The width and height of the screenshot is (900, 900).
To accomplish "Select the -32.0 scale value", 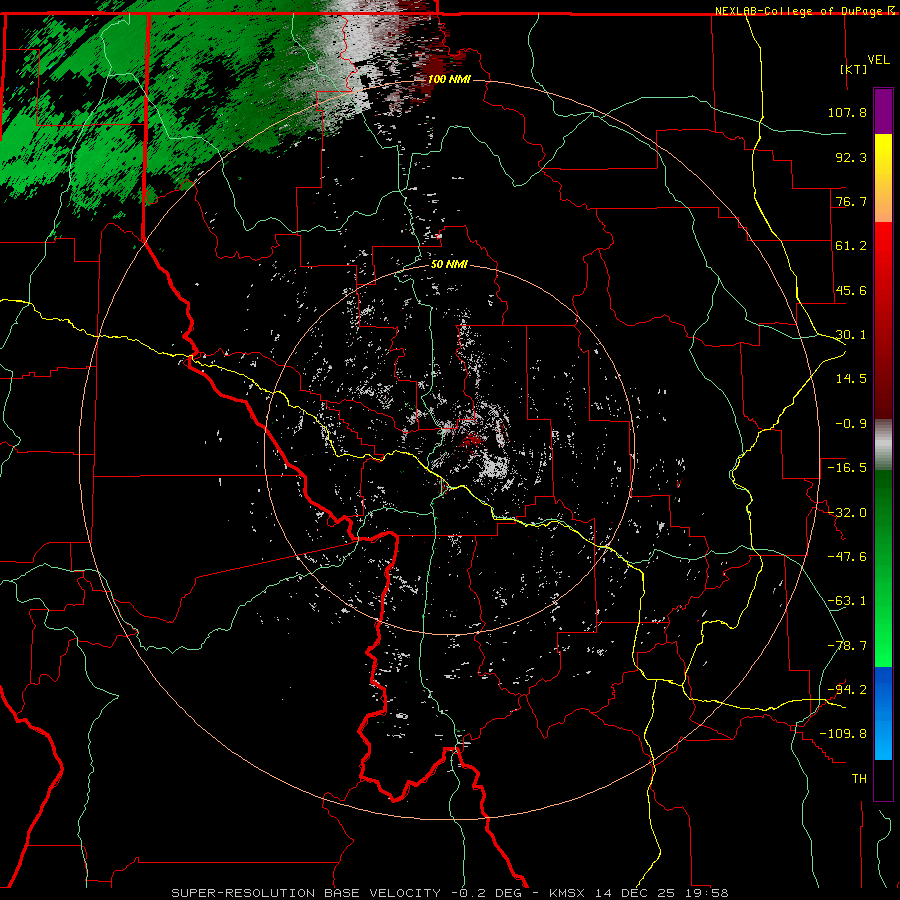I will click(847, 513).
